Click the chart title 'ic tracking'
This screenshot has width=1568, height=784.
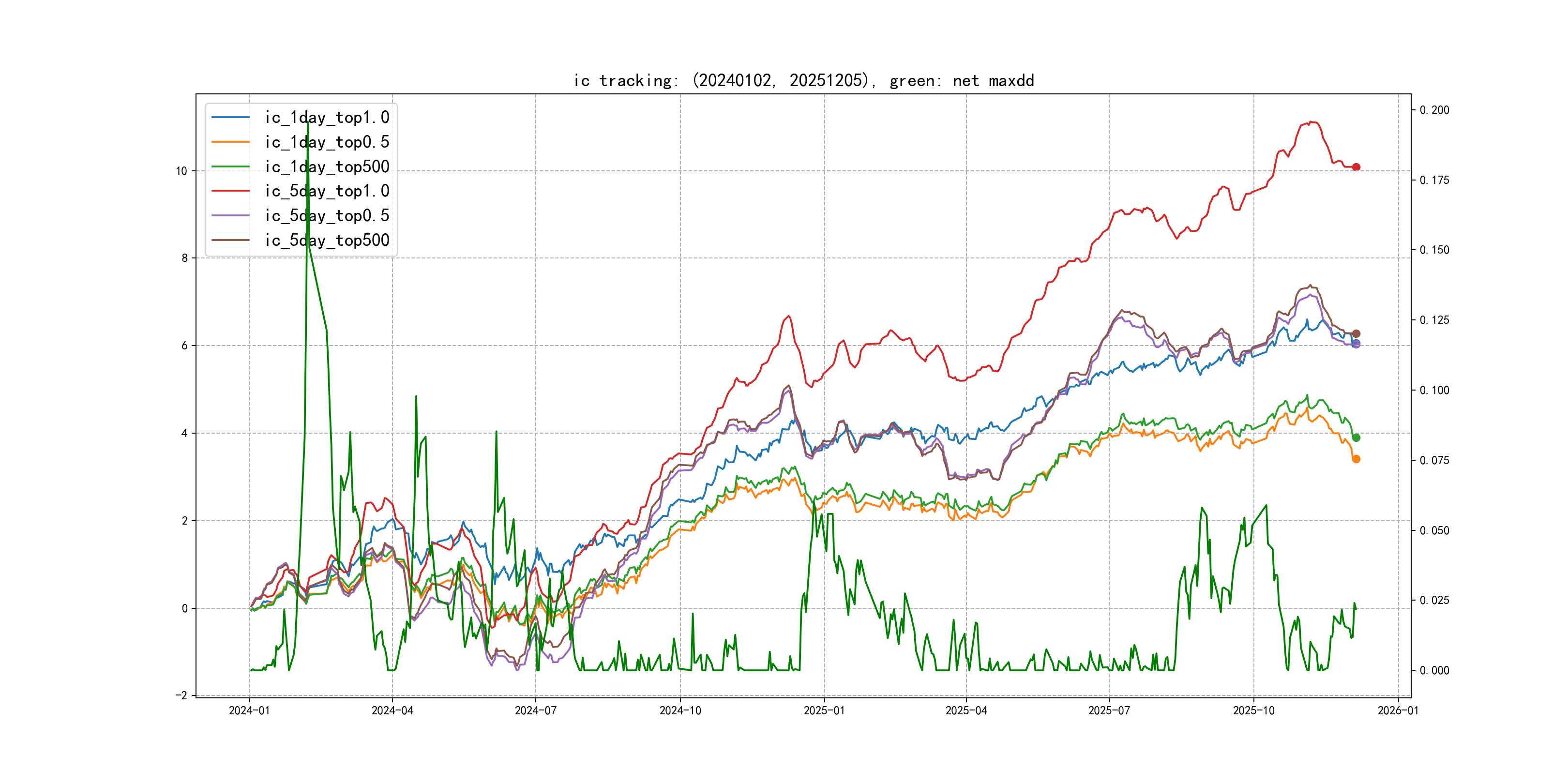pyautogui.click(x=803, y=80)
